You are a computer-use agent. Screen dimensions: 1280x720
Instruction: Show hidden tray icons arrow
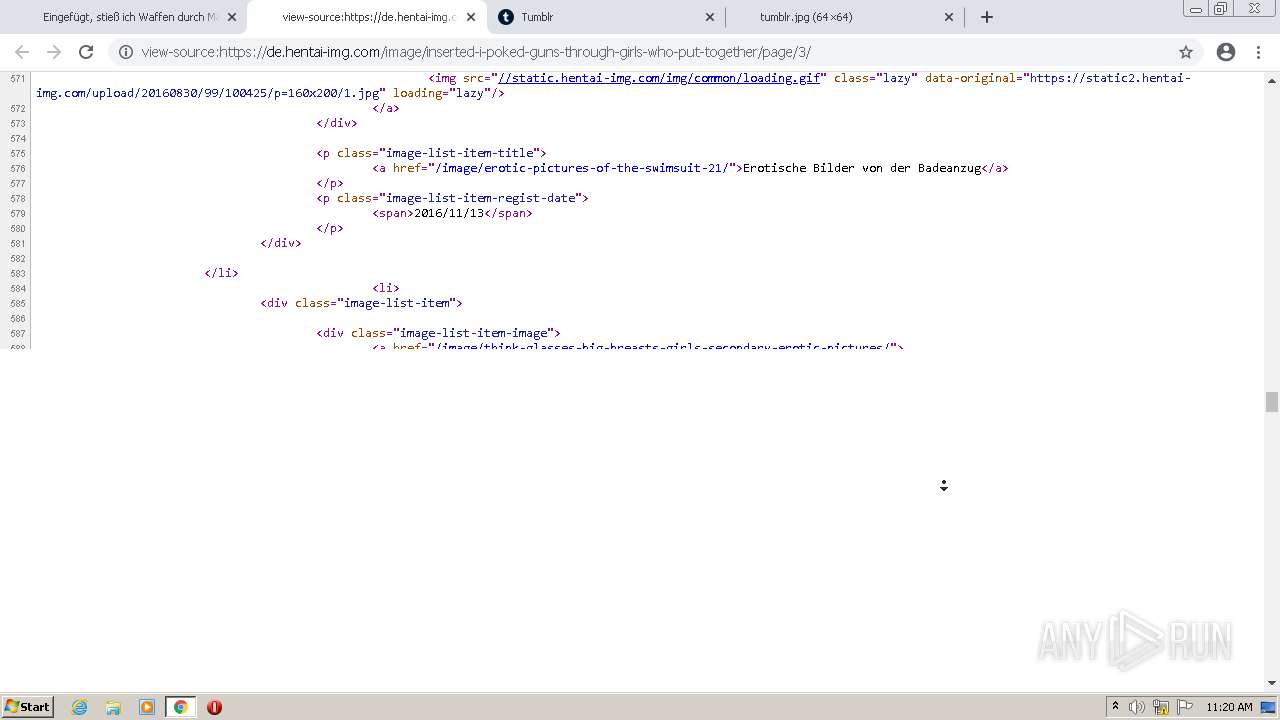coord(1115,707)
